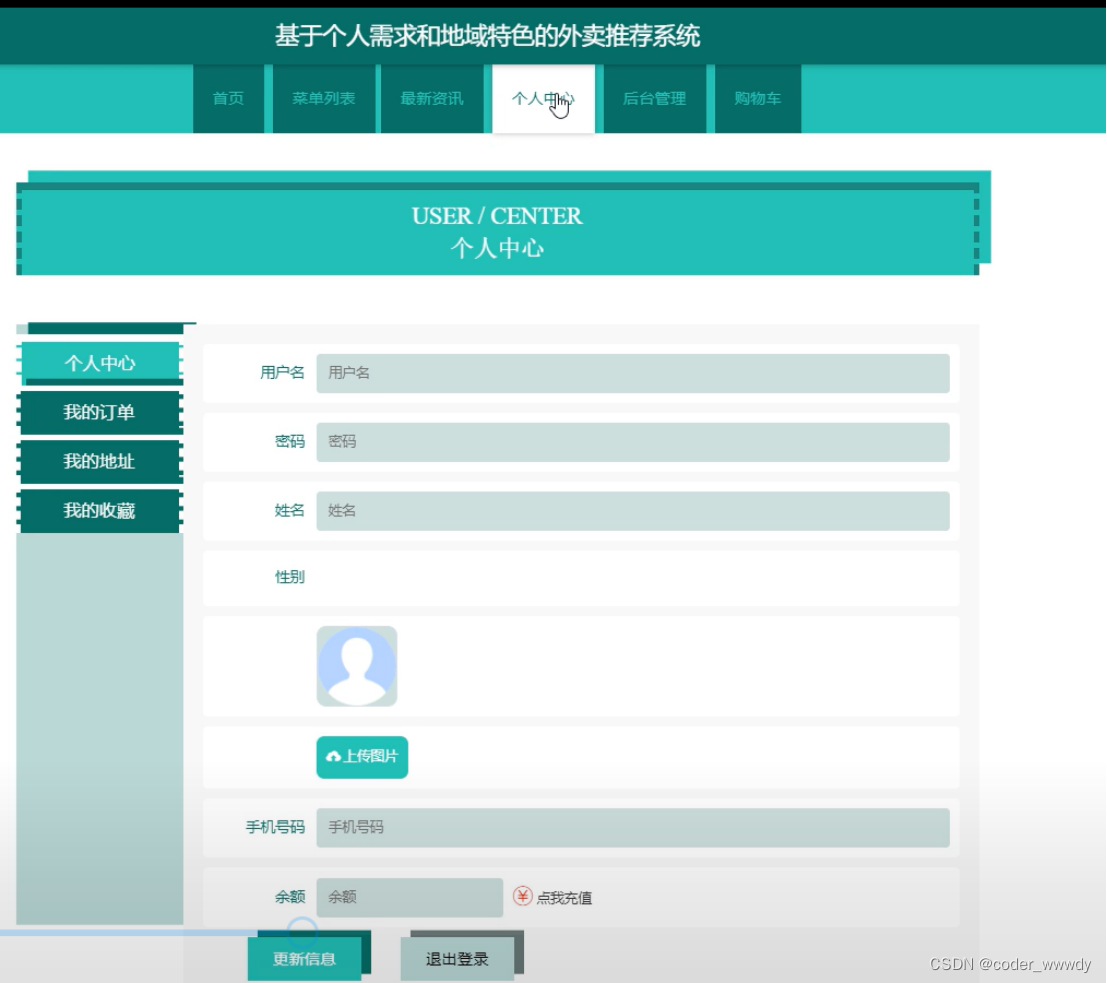Click the 更新信息 button

coord(304,959)
